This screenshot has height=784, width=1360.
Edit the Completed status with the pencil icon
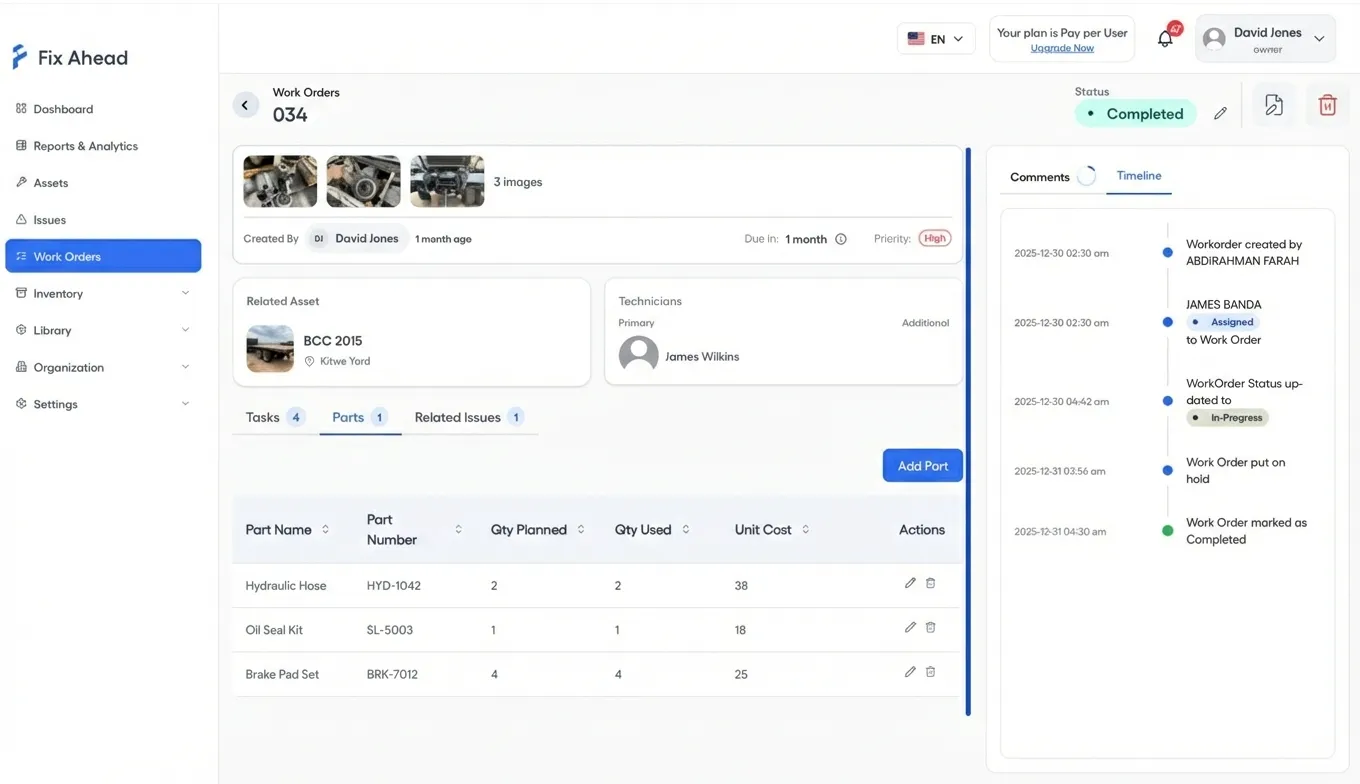tap(1220, 113)
